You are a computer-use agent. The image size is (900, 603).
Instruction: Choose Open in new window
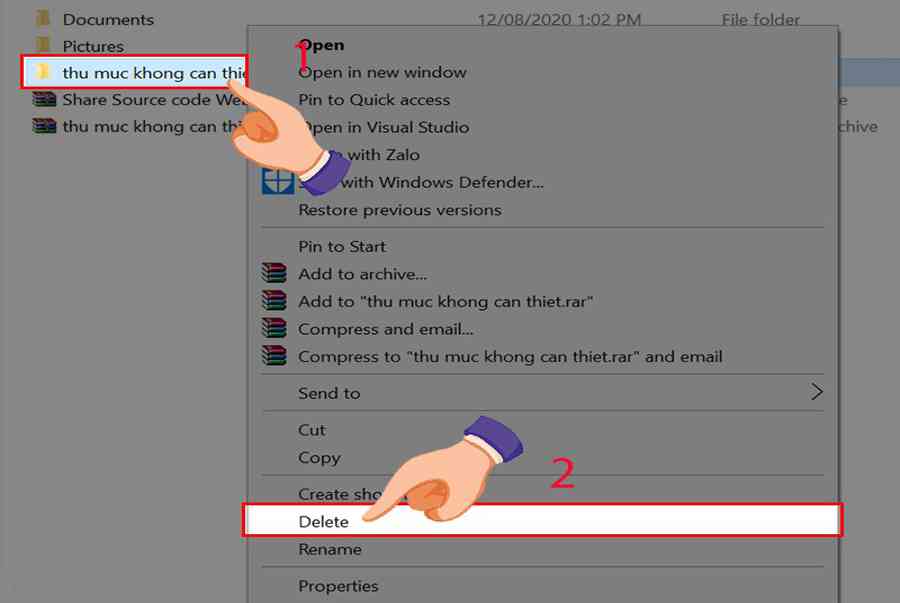tap(382, 72)
